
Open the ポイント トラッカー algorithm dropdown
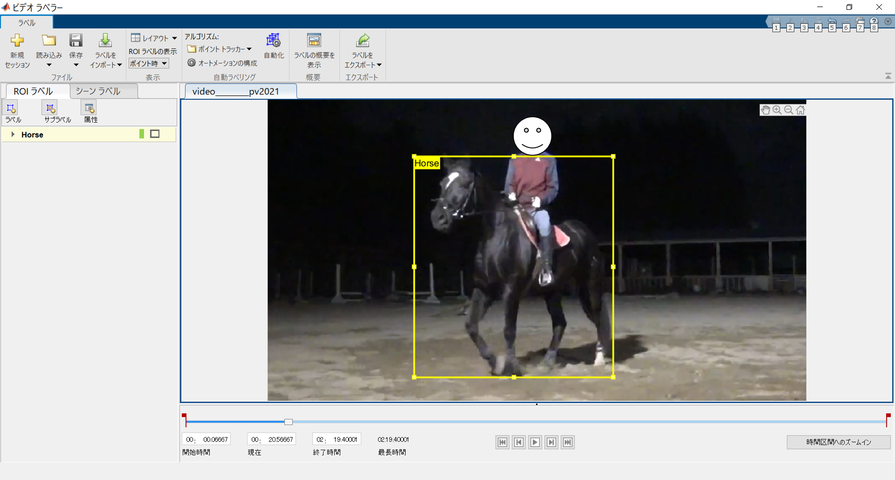coord(220,49)
